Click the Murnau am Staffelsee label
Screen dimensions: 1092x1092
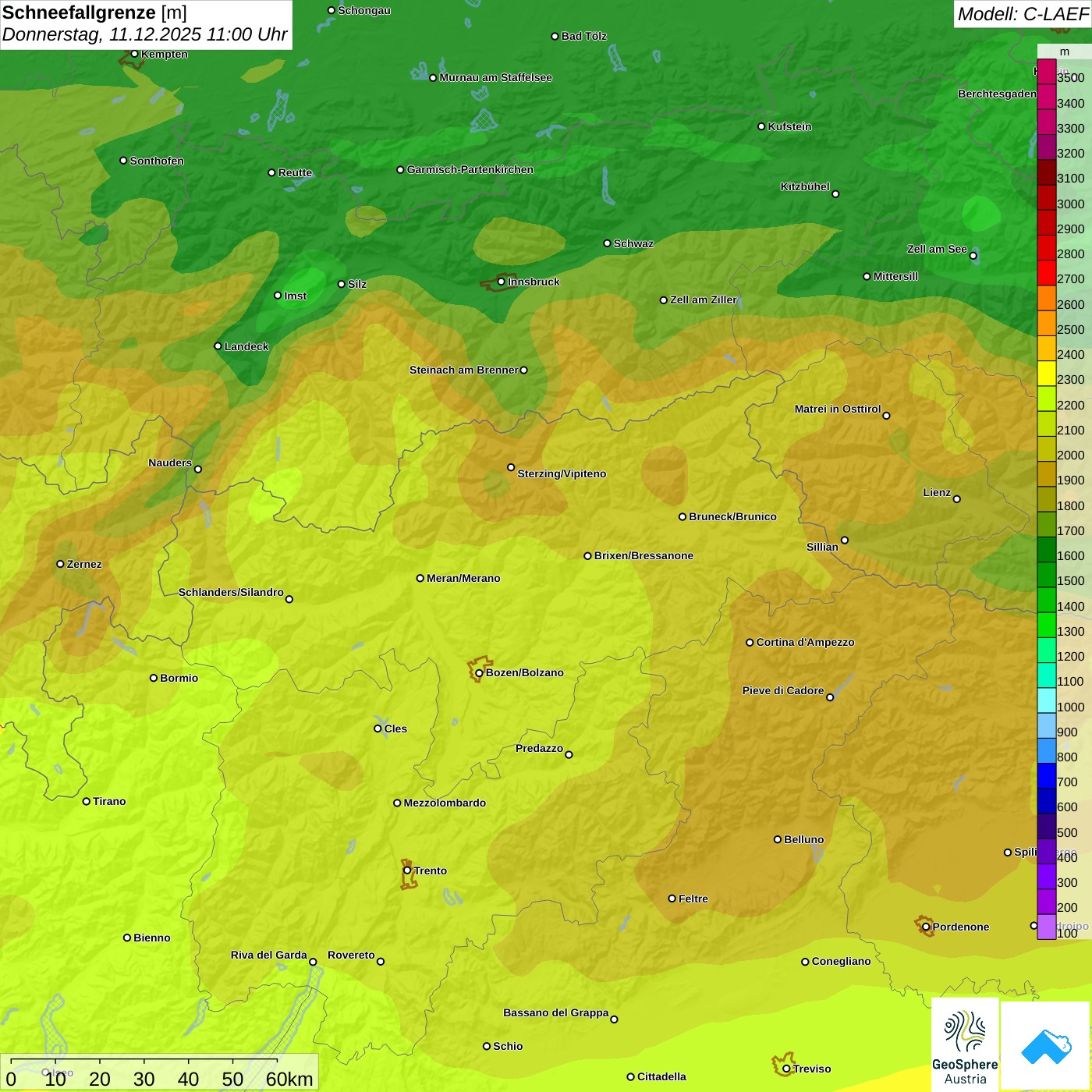coord(495,77)
